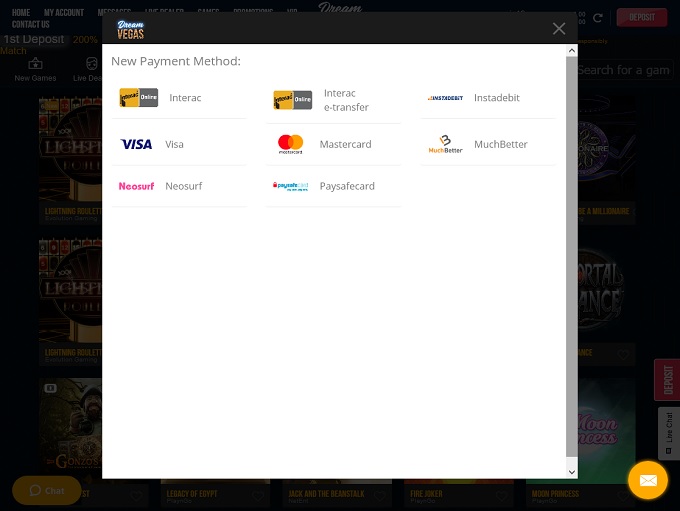Select the MuchBetter wallet logo
Image resolution: width=680 pixels, height=511 pixels.
click(445, 144)
